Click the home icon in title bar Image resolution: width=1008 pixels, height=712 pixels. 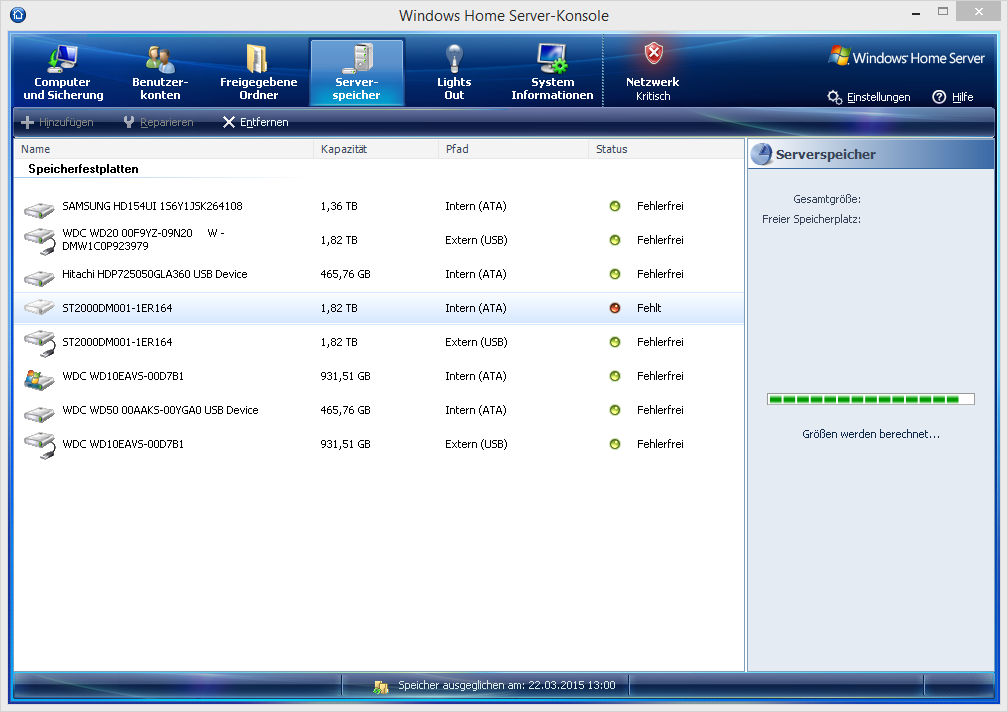click(x=18, y=14)
